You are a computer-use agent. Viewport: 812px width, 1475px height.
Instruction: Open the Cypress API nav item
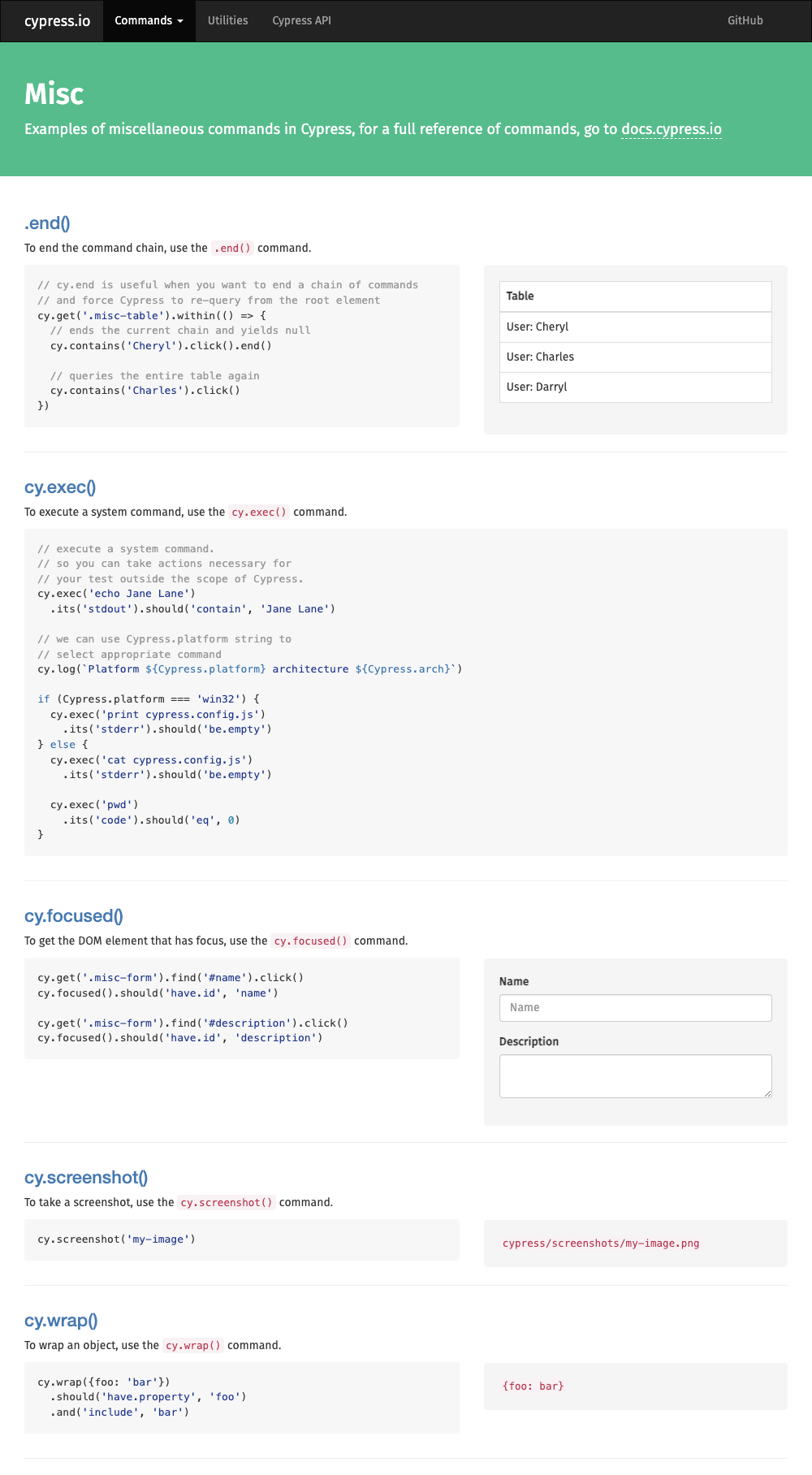pyautogui.click(x=301, y=20)
